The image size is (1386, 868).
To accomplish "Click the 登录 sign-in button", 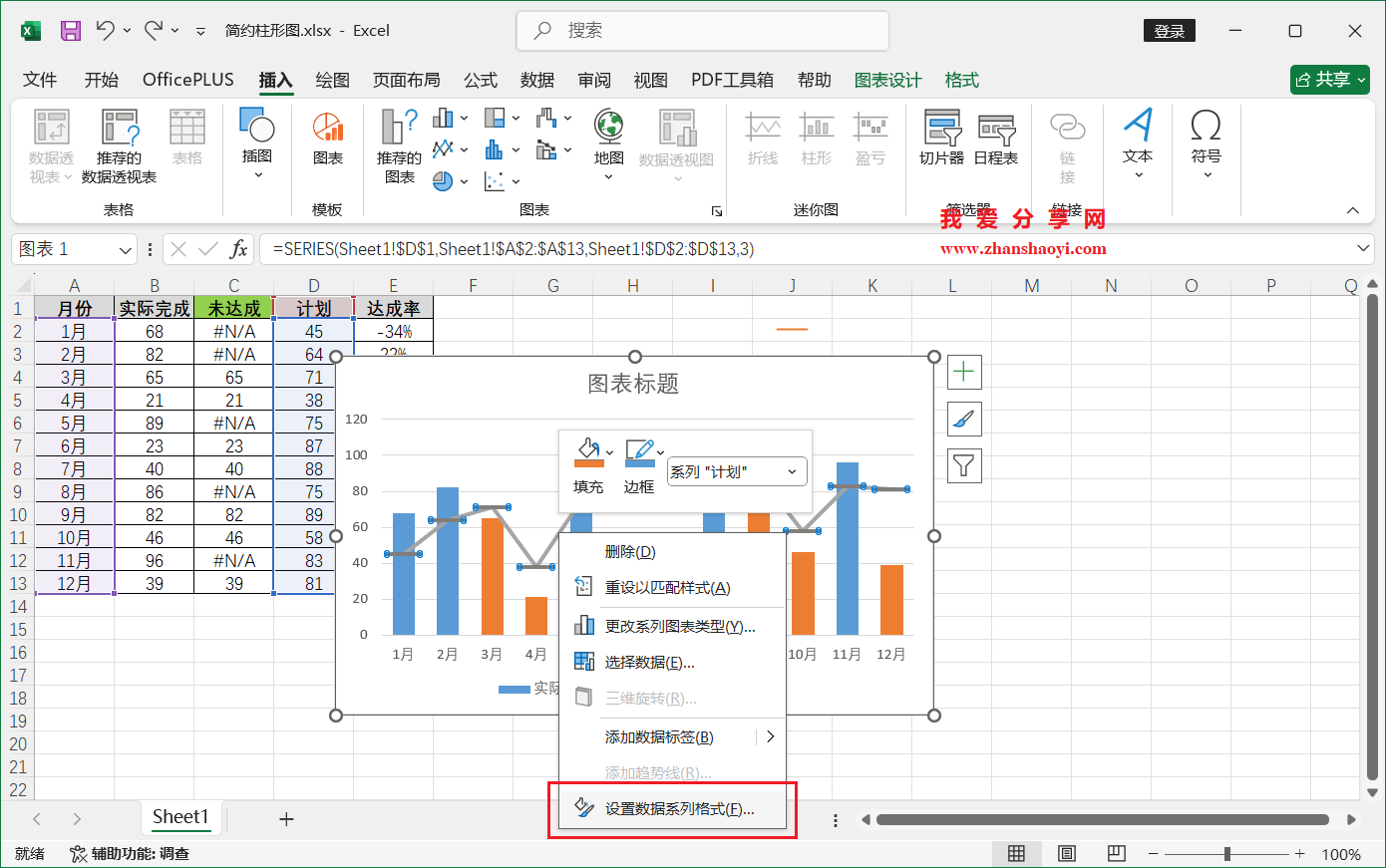I will pyautogui.click(x=1169, y=31).
